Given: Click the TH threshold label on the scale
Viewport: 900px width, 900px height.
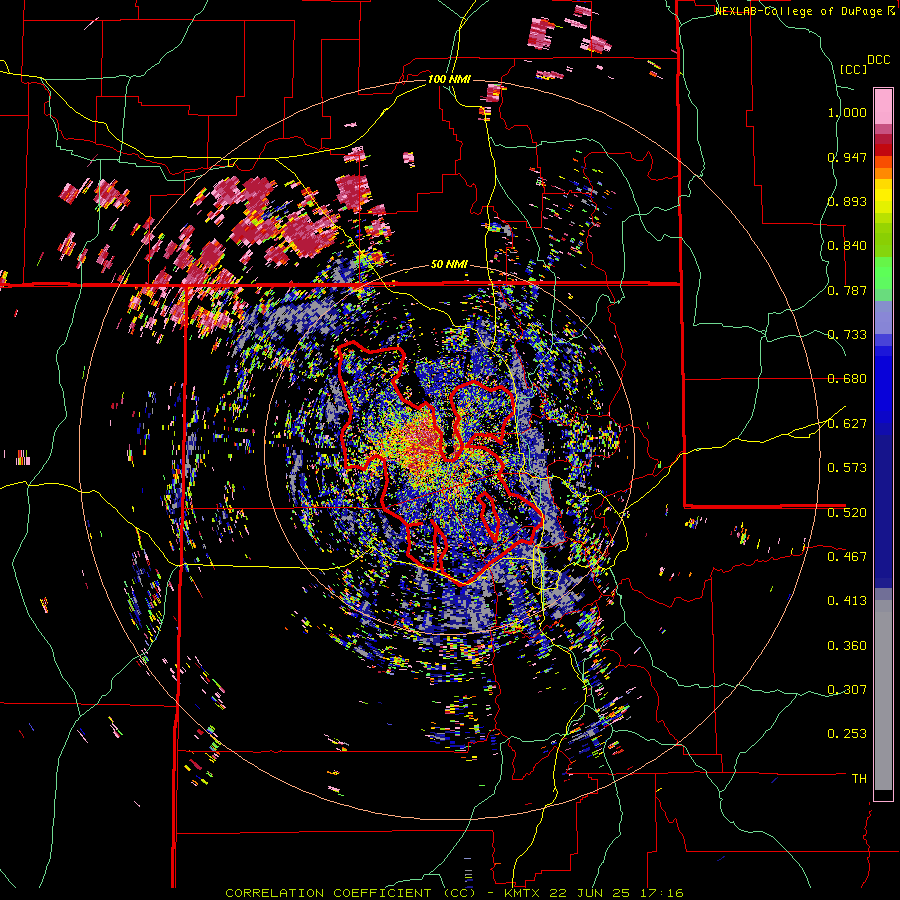Looking at the screenshot, I should point(859,778).
